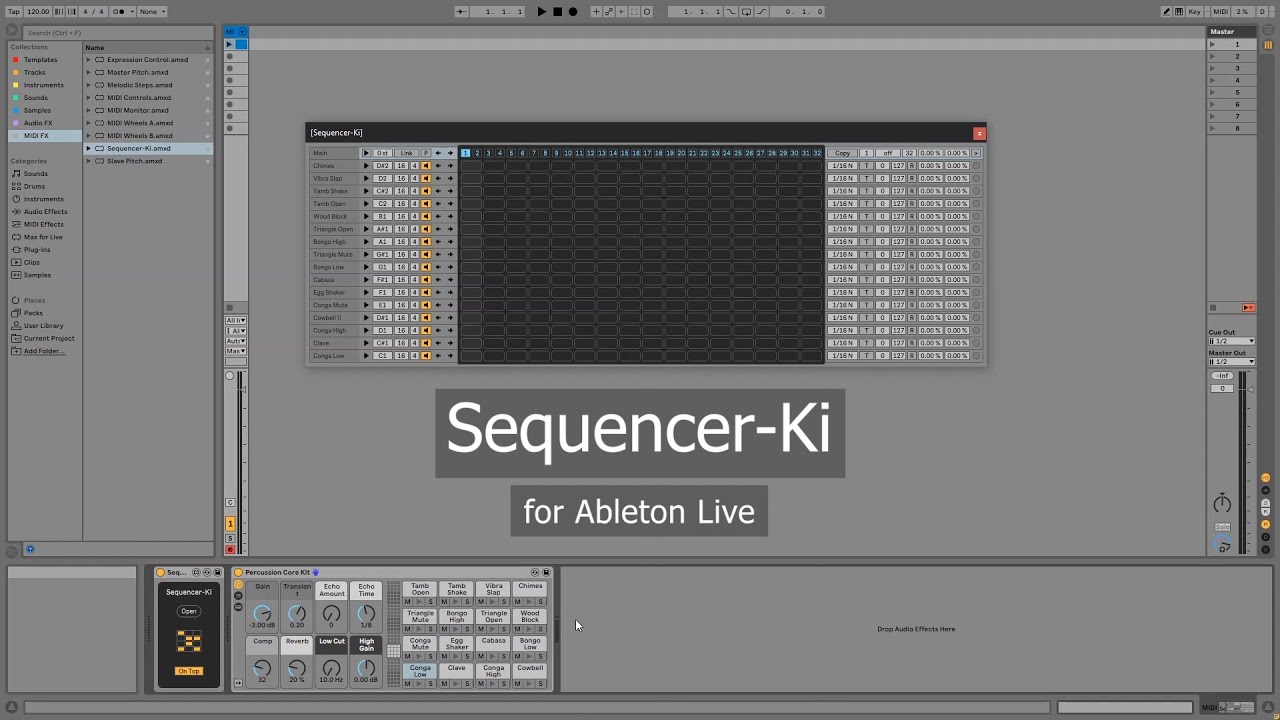This screenshot has height=720, width=1280.
Task: Open Master Out 1/2 dropdown
Action: click(1232, 362)
